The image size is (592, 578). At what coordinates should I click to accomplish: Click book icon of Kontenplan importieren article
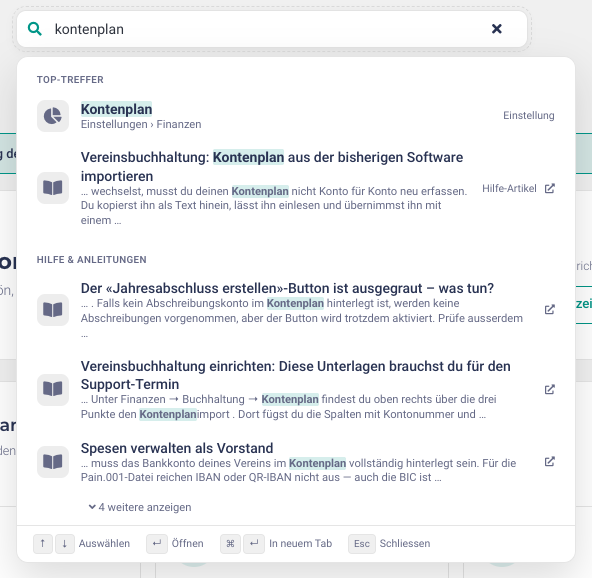tap(53, 188)
